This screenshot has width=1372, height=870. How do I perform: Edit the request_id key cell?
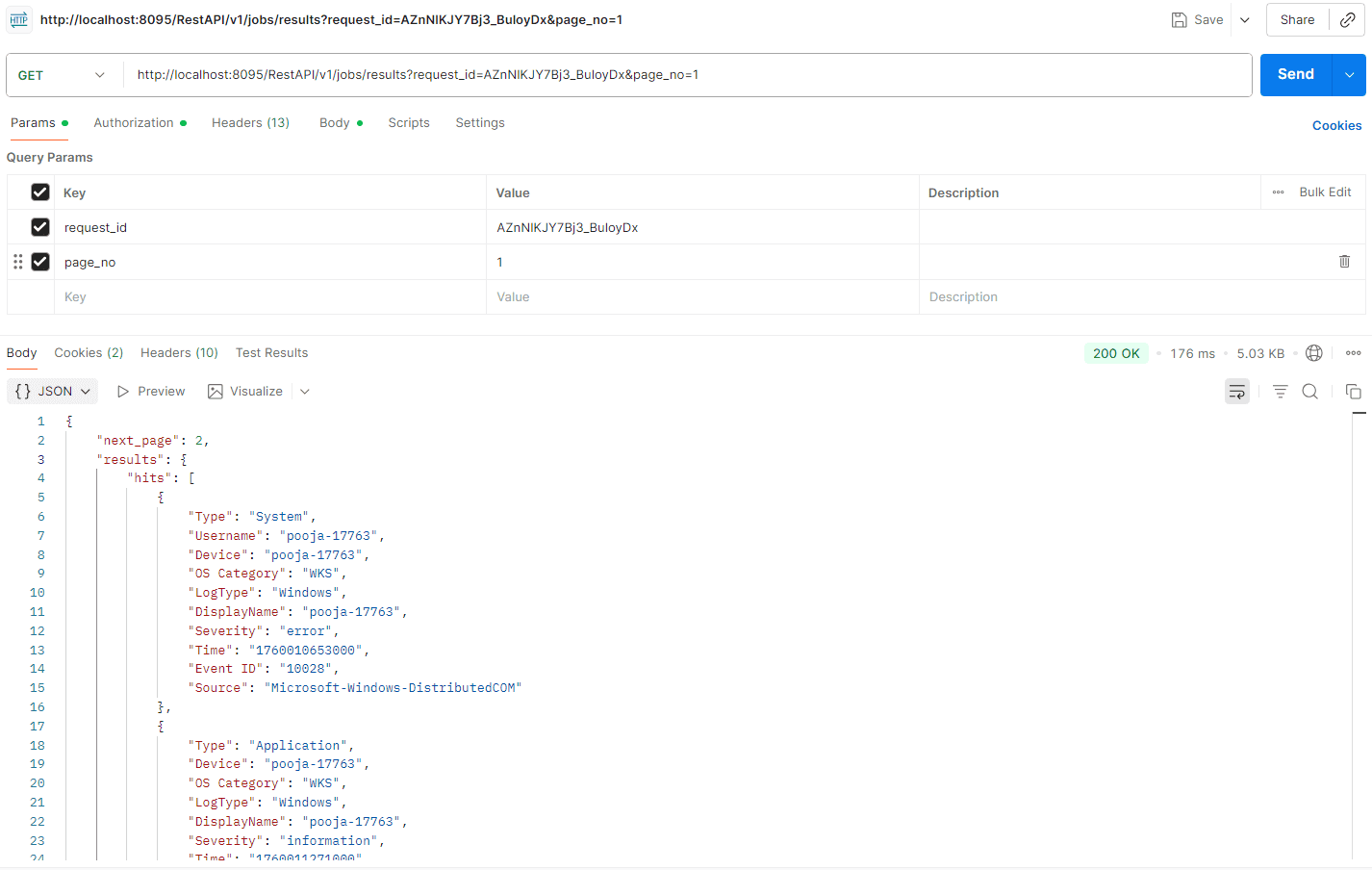pyautogui.click(x=269, y=227)
